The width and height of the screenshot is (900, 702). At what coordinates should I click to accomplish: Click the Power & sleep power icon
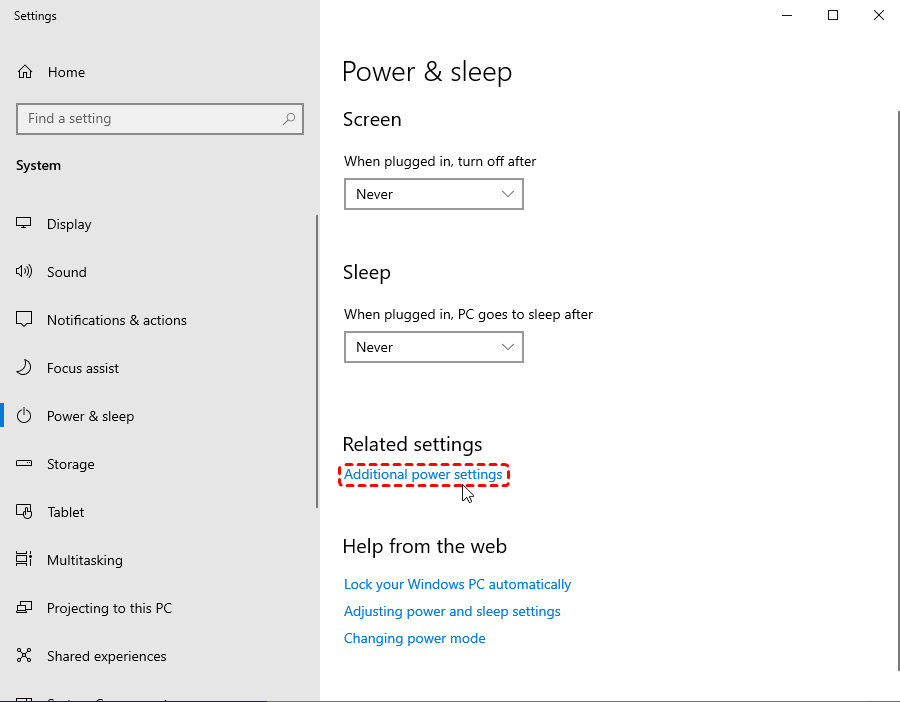click(x=24, y=416)
